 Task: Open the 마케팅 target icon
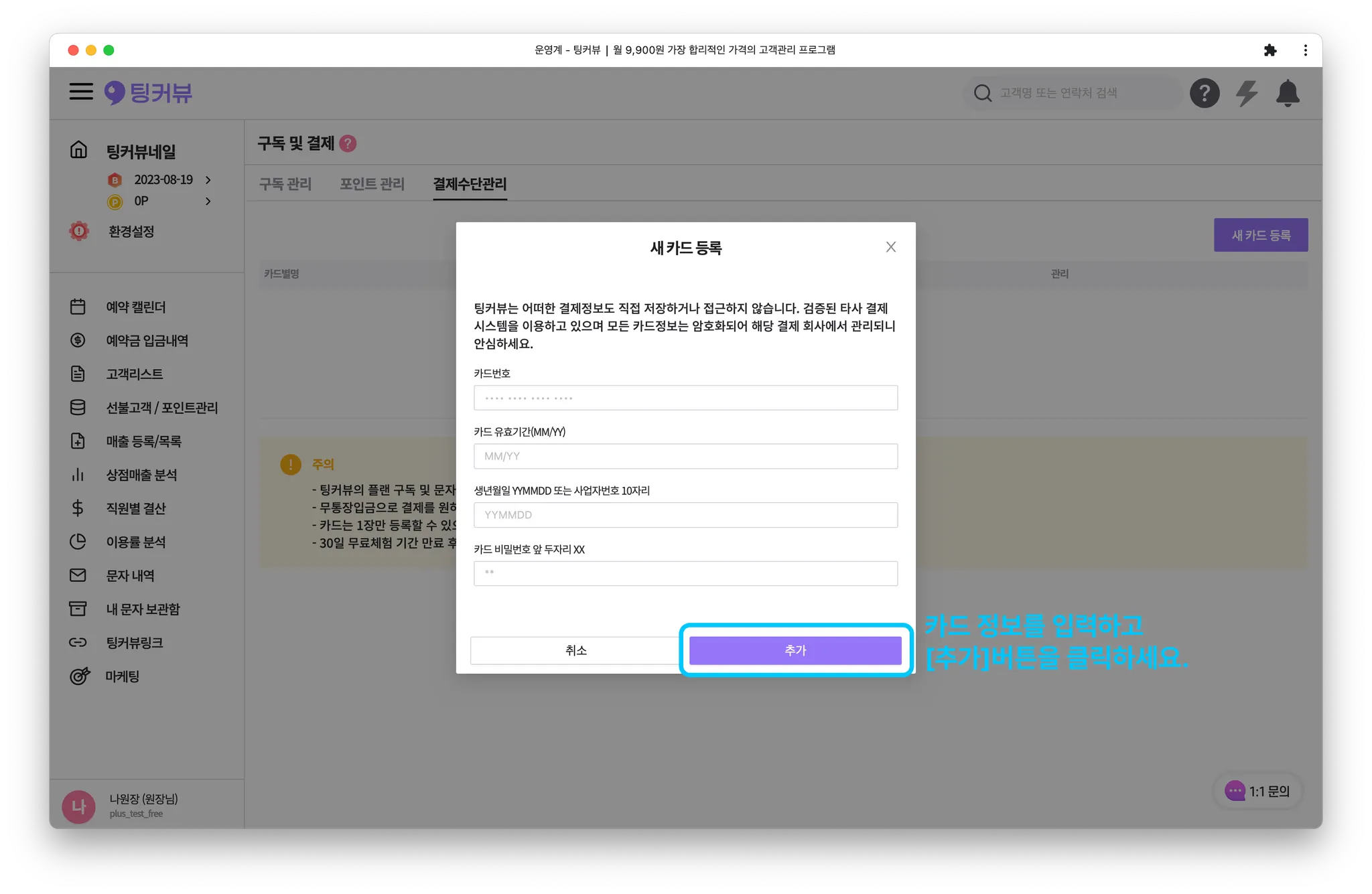coord(79,676)
